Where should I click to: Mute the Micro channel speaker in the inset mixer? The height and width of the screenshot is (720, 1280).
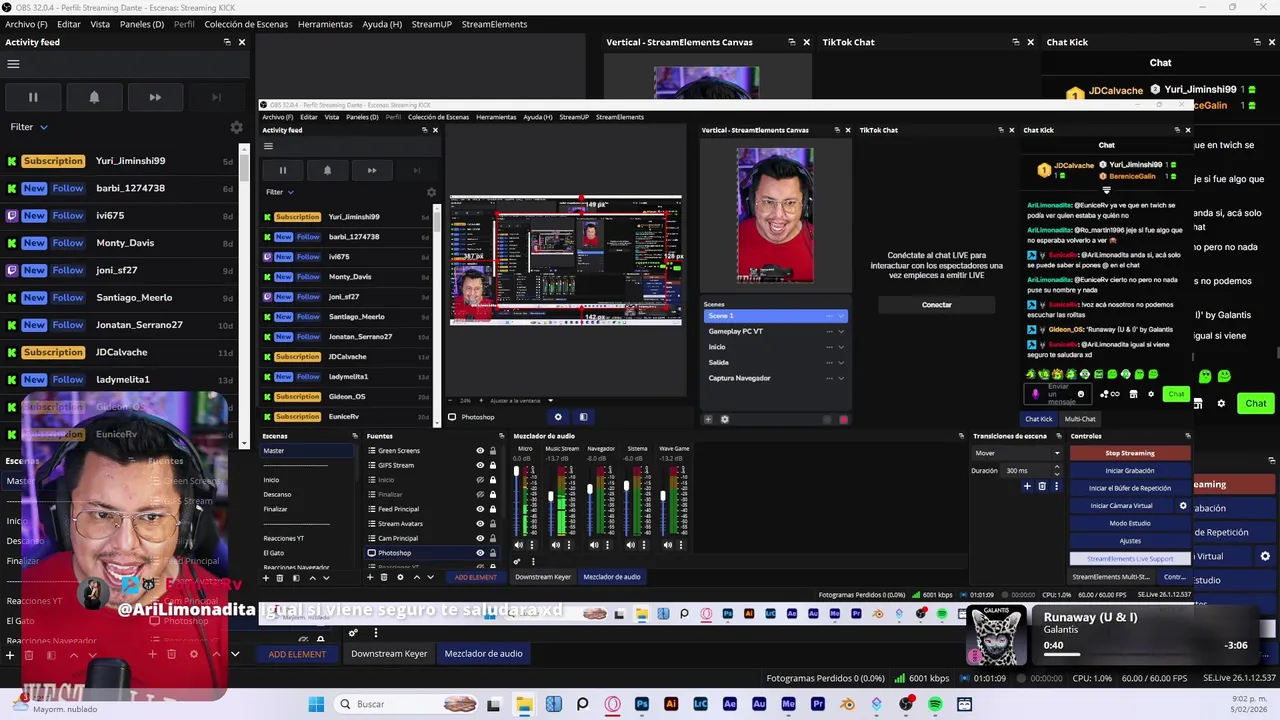(518, 545)
